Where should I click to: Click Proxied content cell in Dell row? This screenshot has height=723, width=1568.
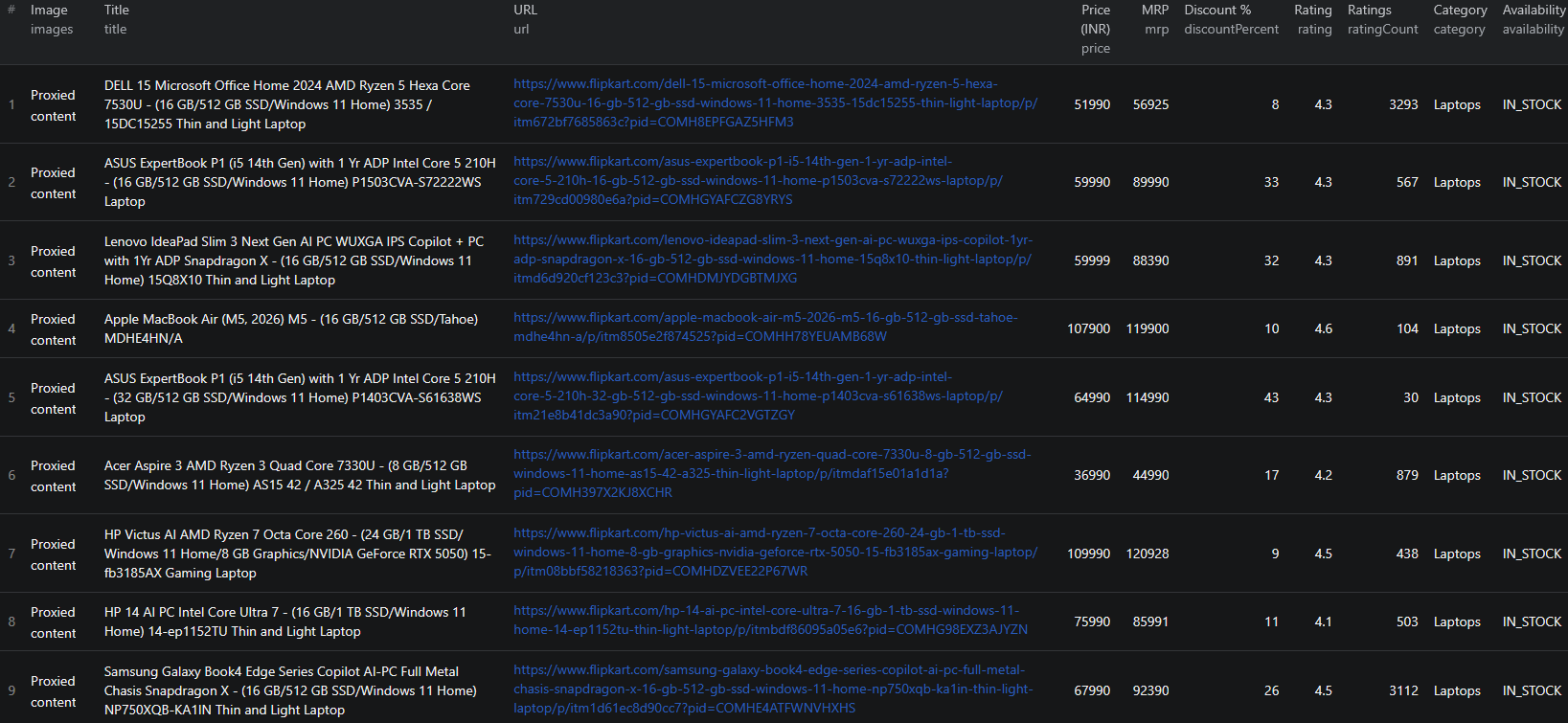coord(53,105)
